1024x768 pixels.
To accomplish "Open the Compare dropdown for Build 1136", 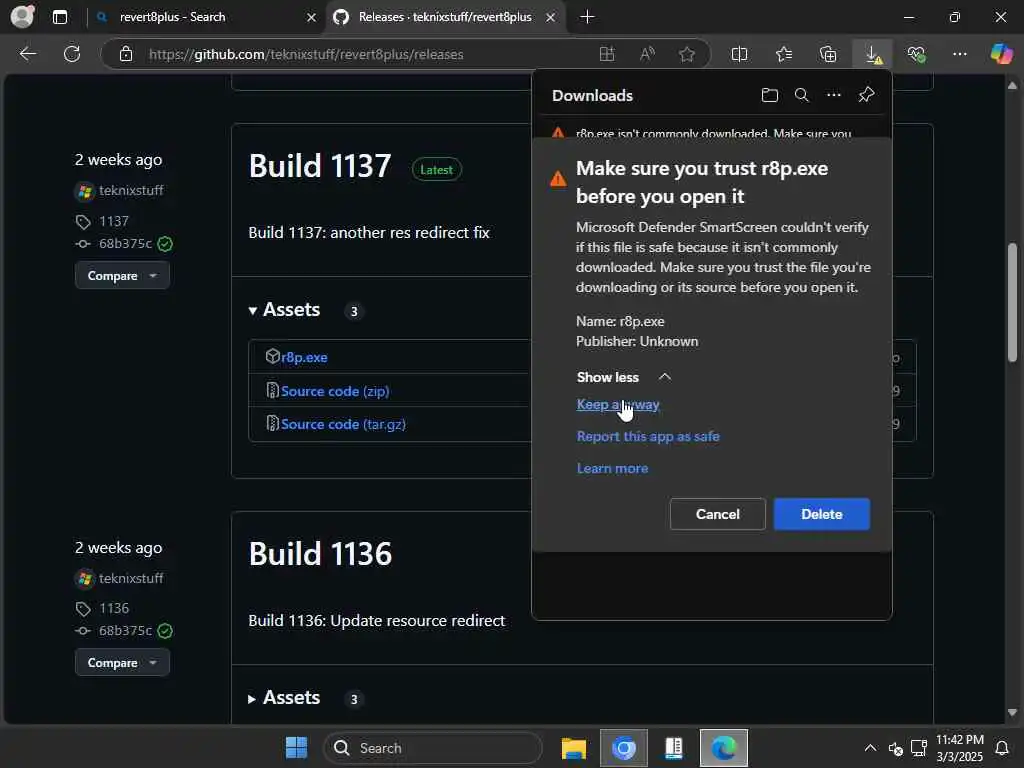I will pyautogui.click(x=122, y=663).
